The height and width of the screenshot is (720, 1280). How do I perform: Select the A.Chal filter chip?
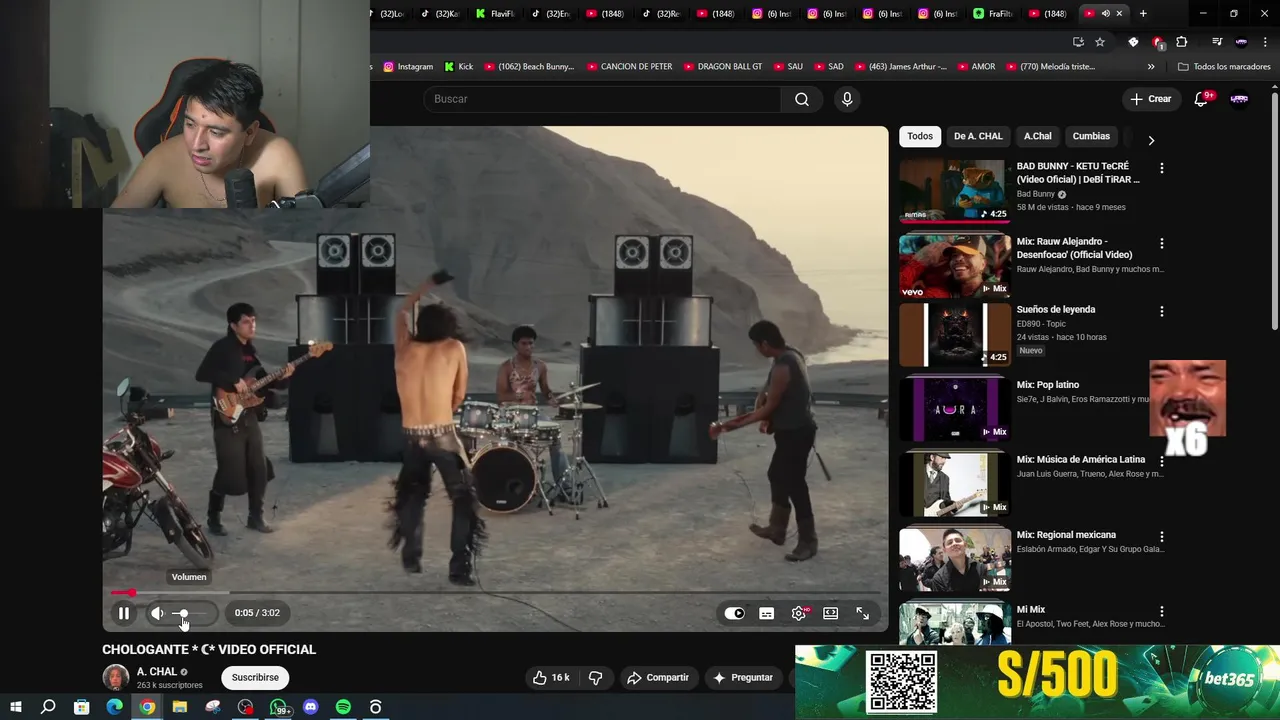[x=1038, y=136]
